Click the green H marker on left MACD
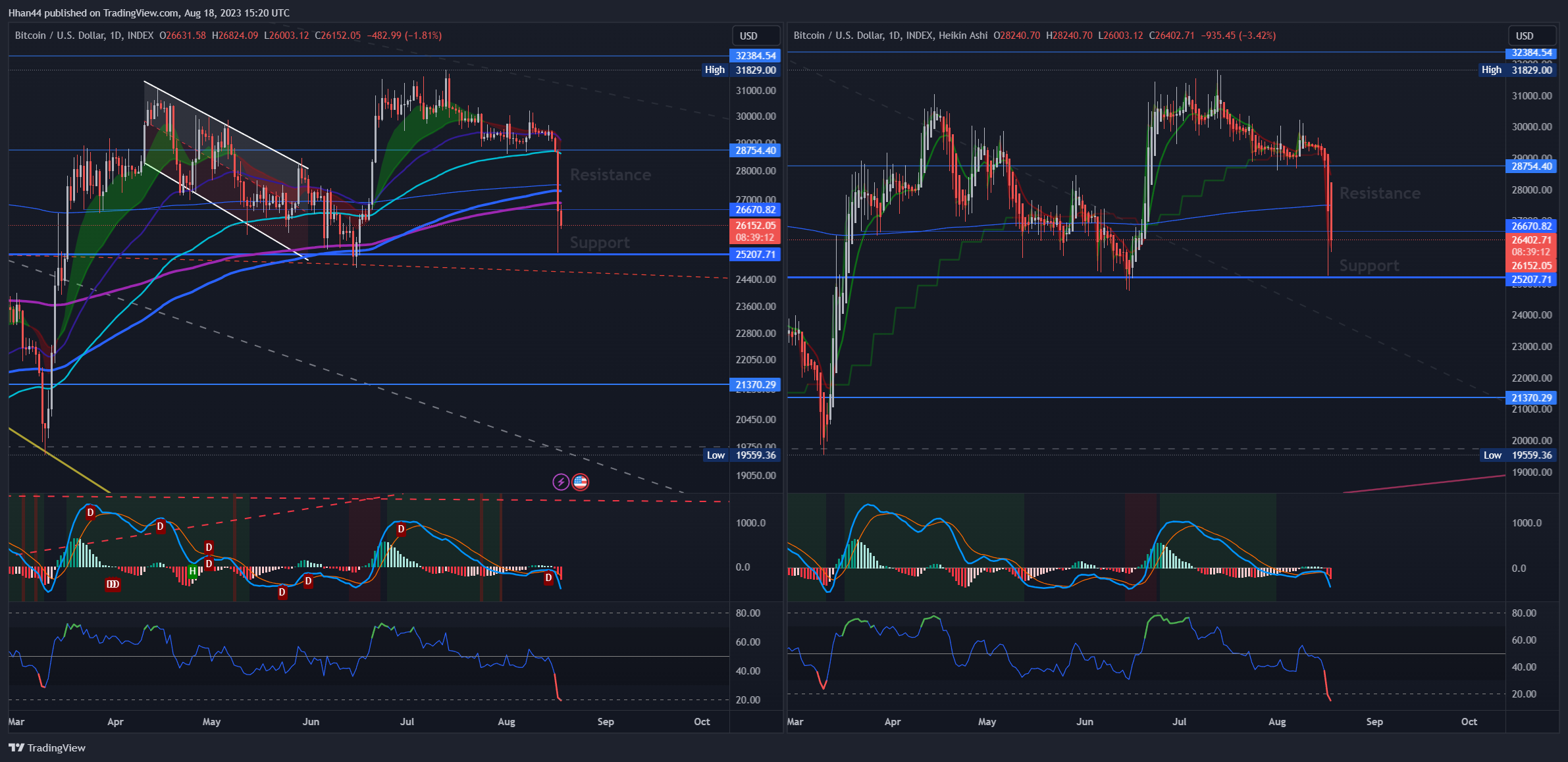The image size is (1568, 762). [x=192, y=571]
